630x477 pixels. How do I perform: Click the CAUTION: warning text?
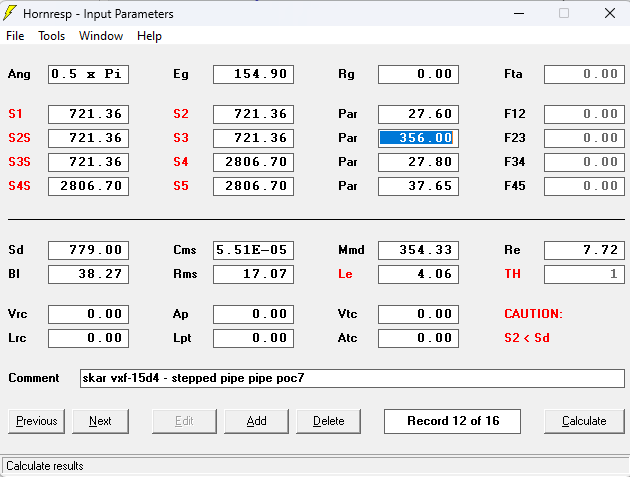pyautogui.click(x=534, y=314)
